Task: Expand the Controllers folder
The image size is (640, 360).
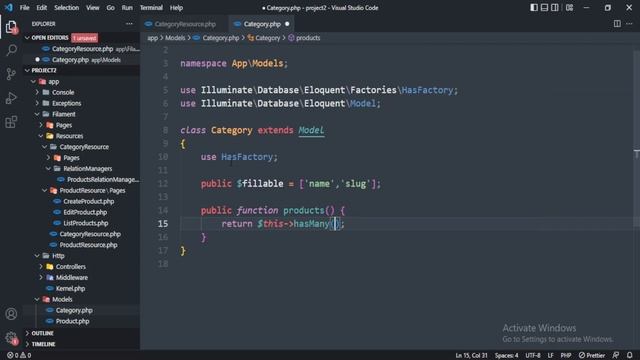Action: click(x=70, y=267)
